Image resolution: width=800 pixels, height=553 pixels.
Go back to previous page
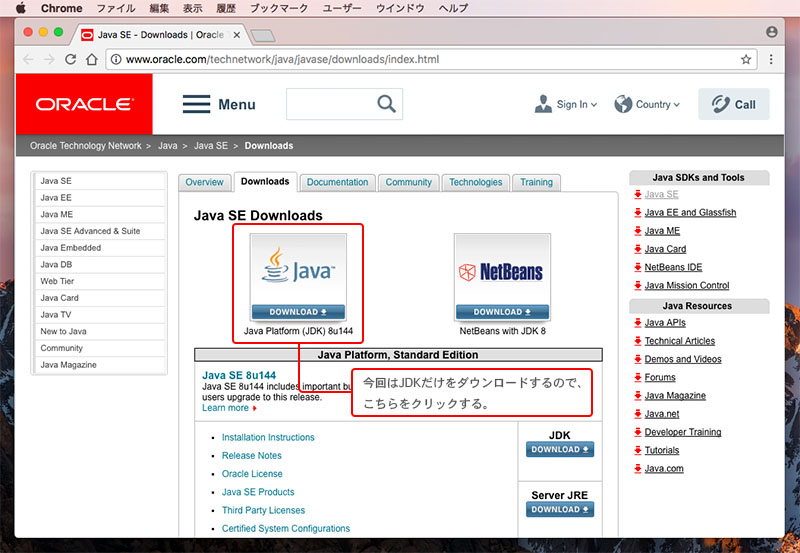28,59
